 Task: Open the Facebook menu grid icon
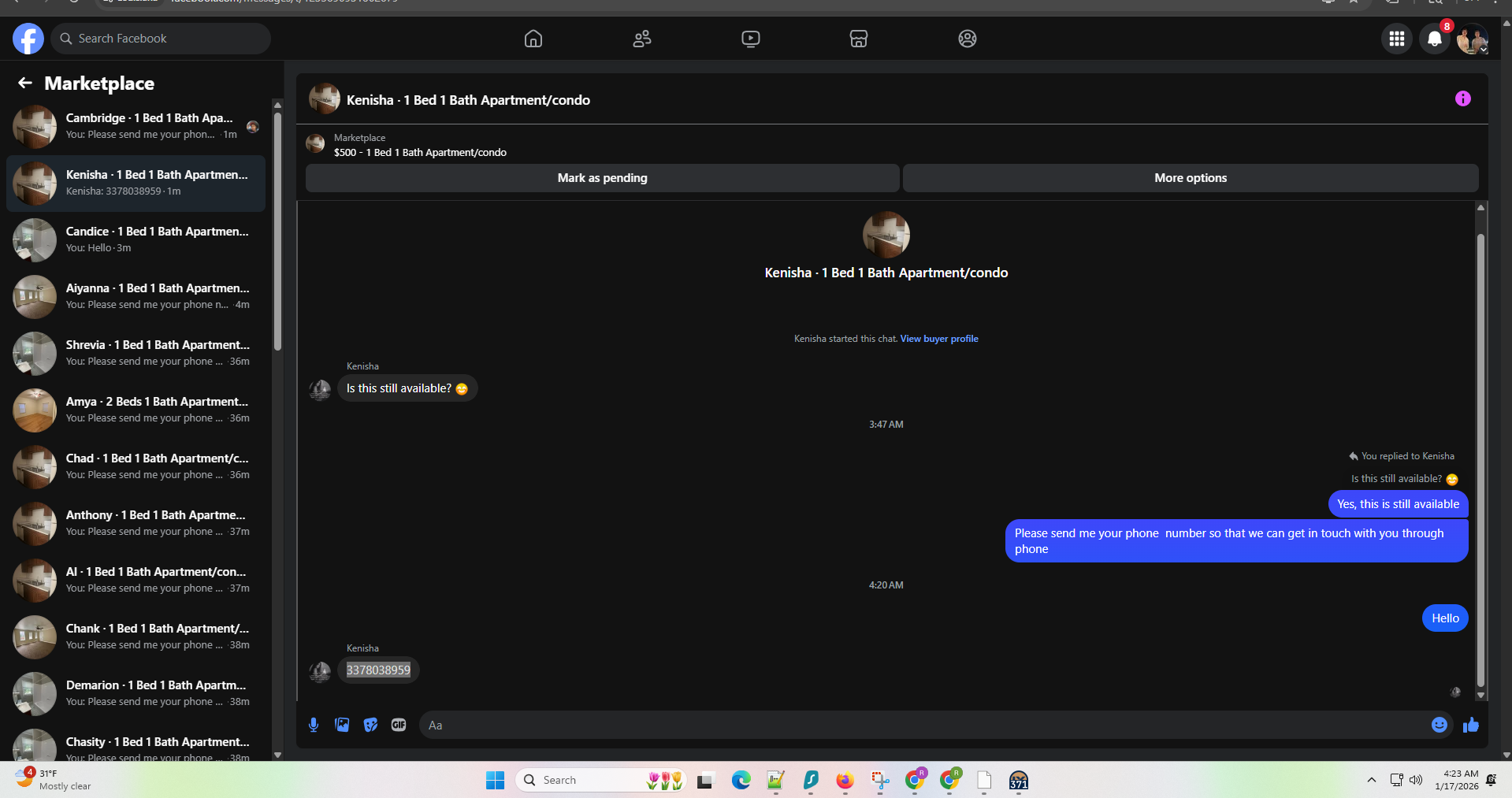click(x=1397, y=39)
